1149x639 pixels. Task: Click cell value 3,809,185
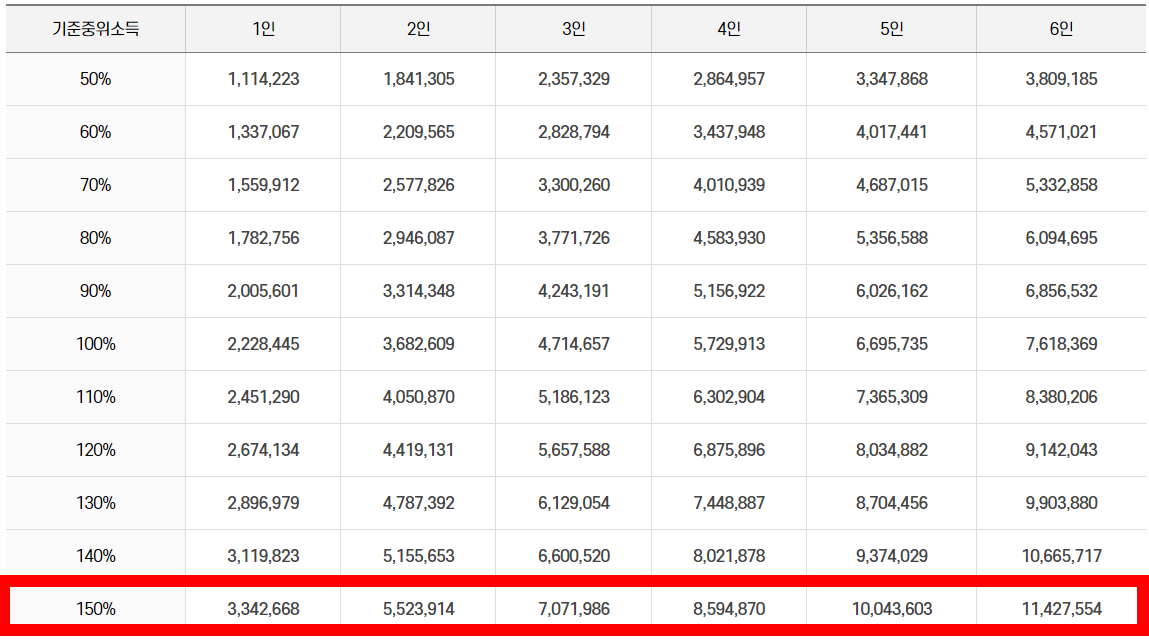click(x=1061, y=79)
